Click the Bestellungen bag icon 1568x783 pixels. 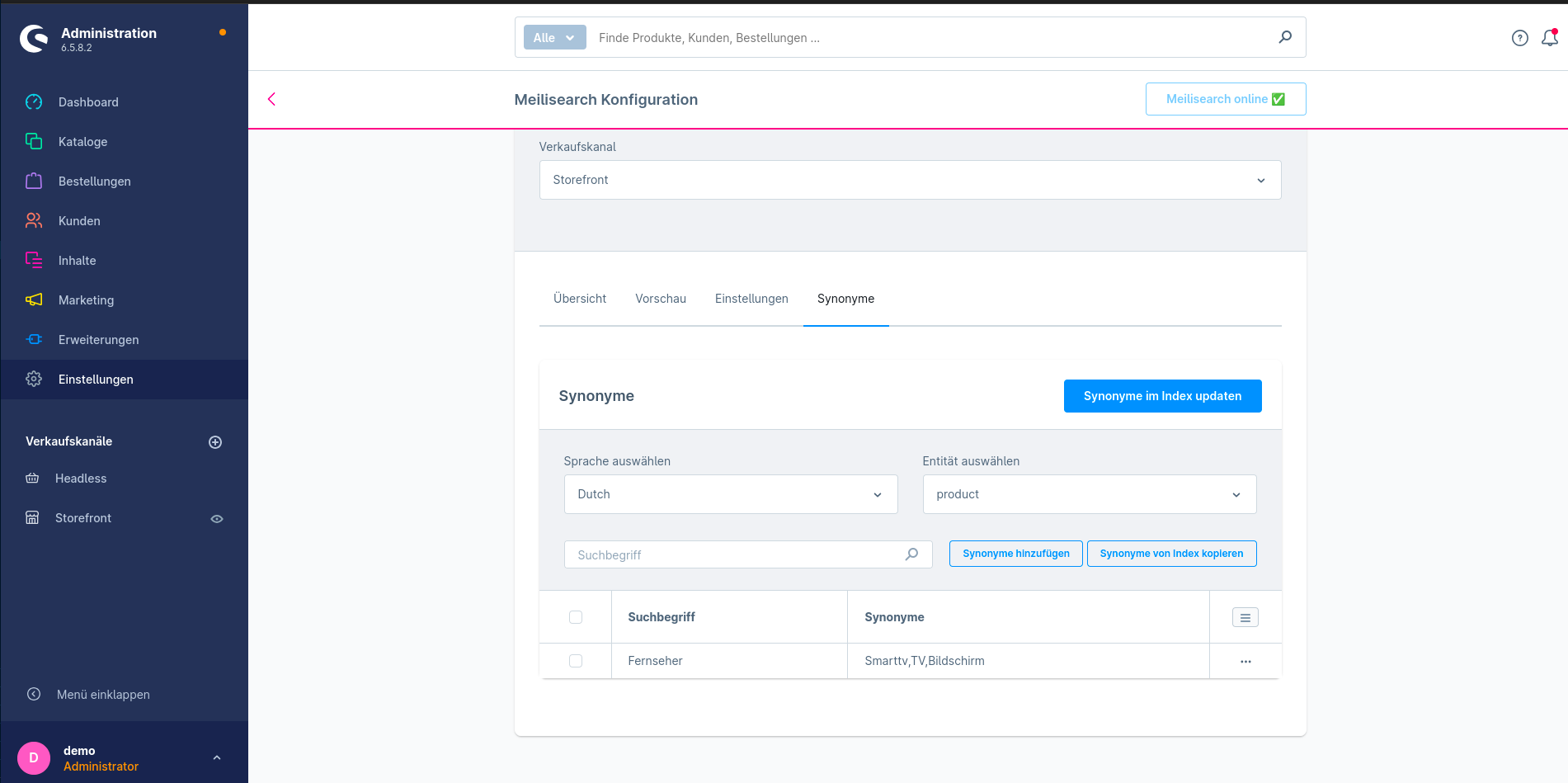pos(34,182)
